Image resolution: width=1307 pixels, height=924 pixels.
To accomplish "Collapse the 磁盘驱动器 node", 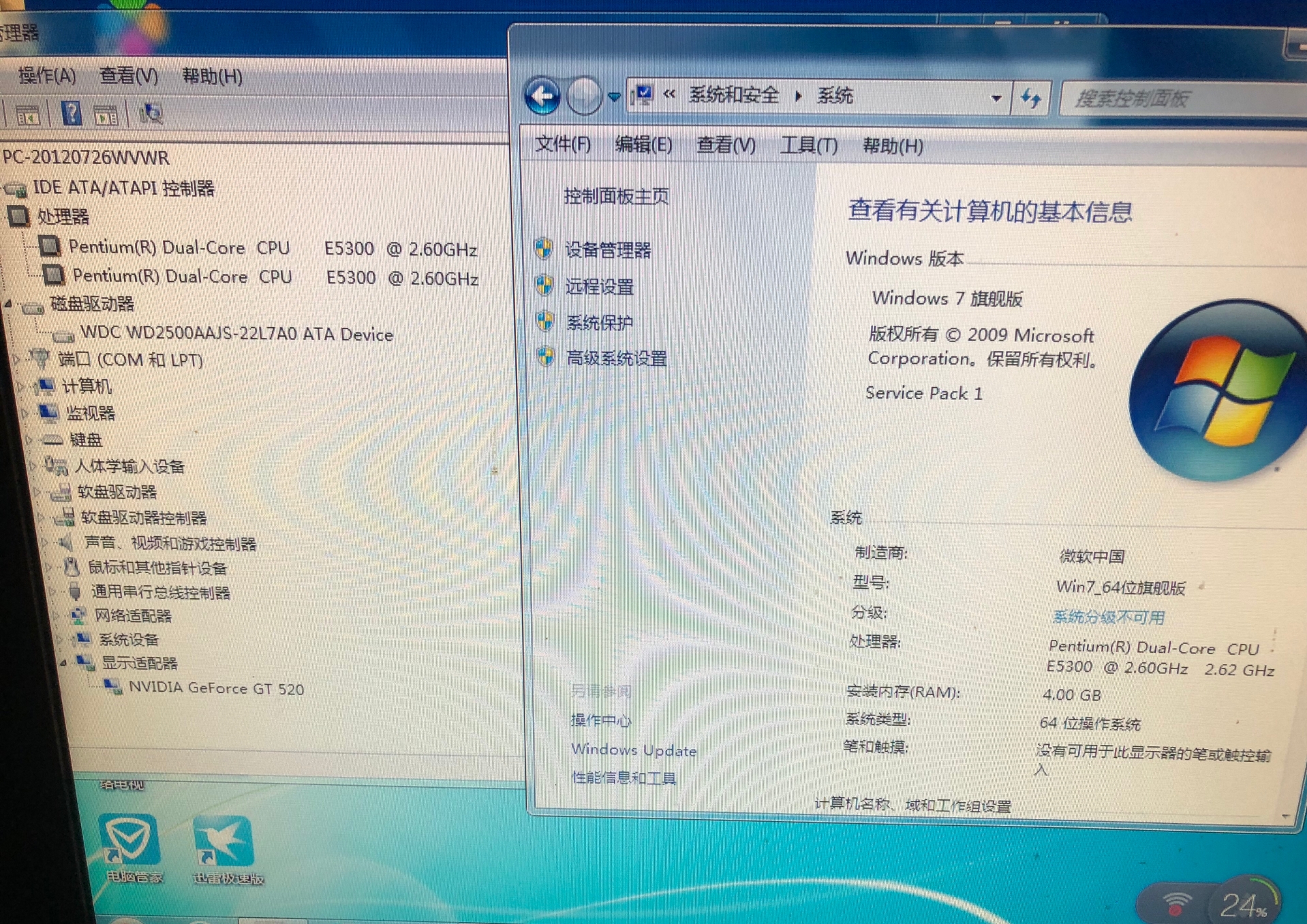I will point(8,304).
